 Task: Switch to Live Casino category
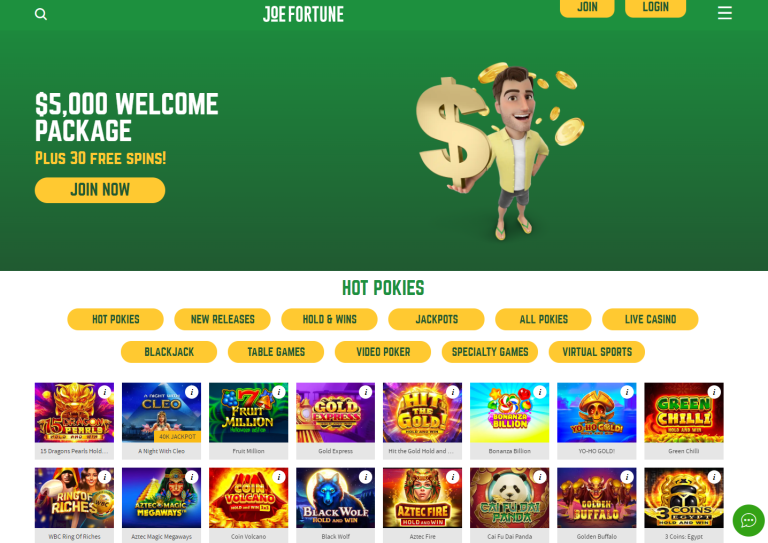pos(650,319)
